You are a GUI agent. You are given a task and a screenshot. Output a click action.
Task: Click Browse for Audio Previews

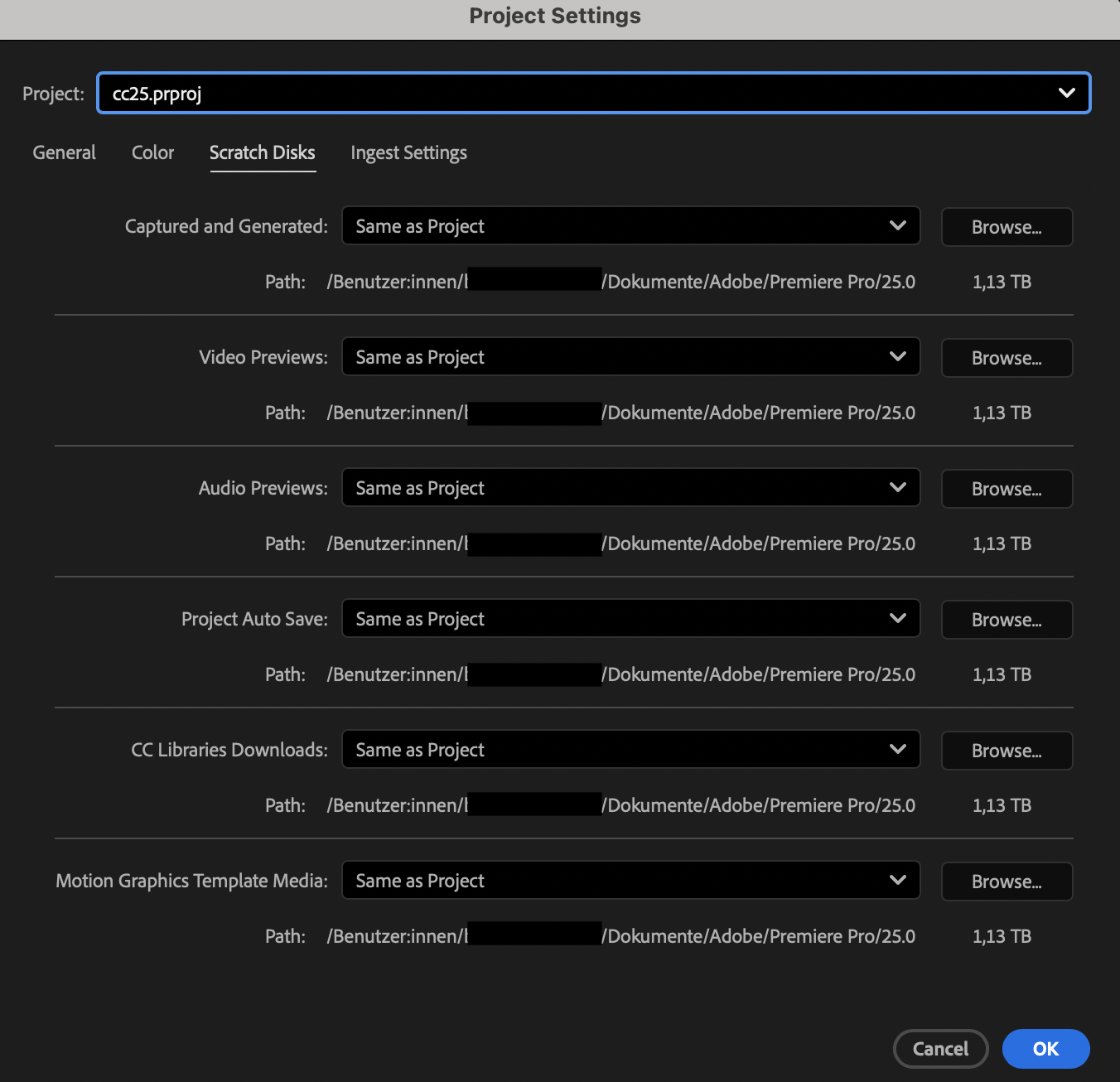[x=1007, y=489]
